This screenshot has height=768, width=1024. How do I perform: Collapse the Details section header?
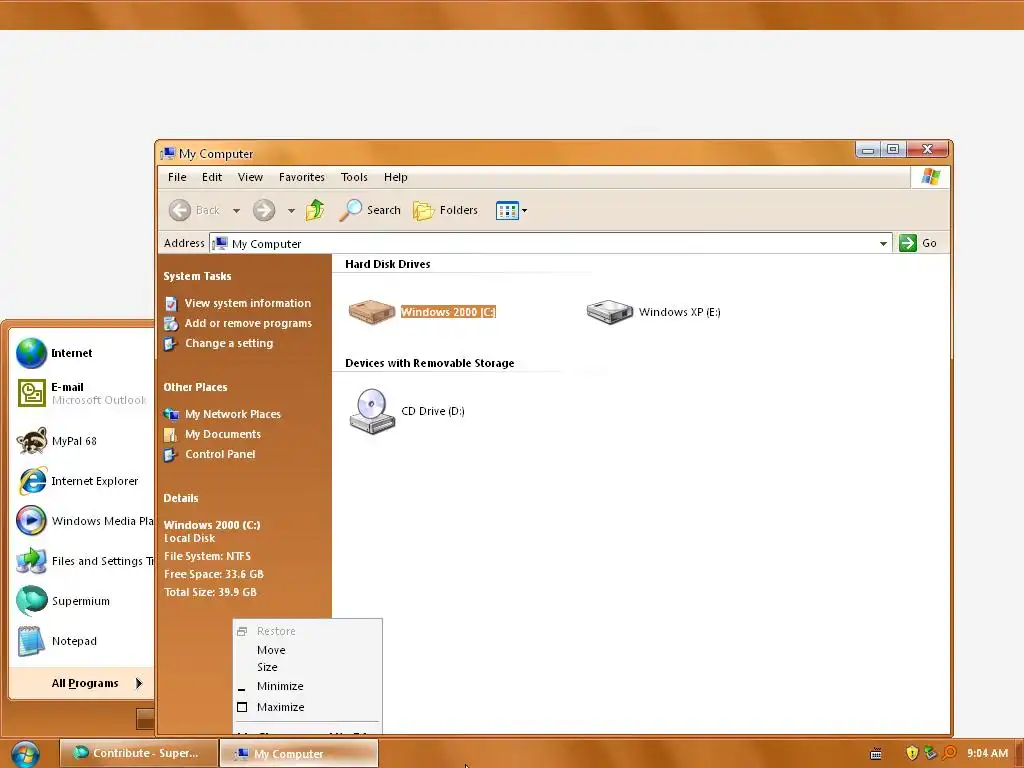181,498
